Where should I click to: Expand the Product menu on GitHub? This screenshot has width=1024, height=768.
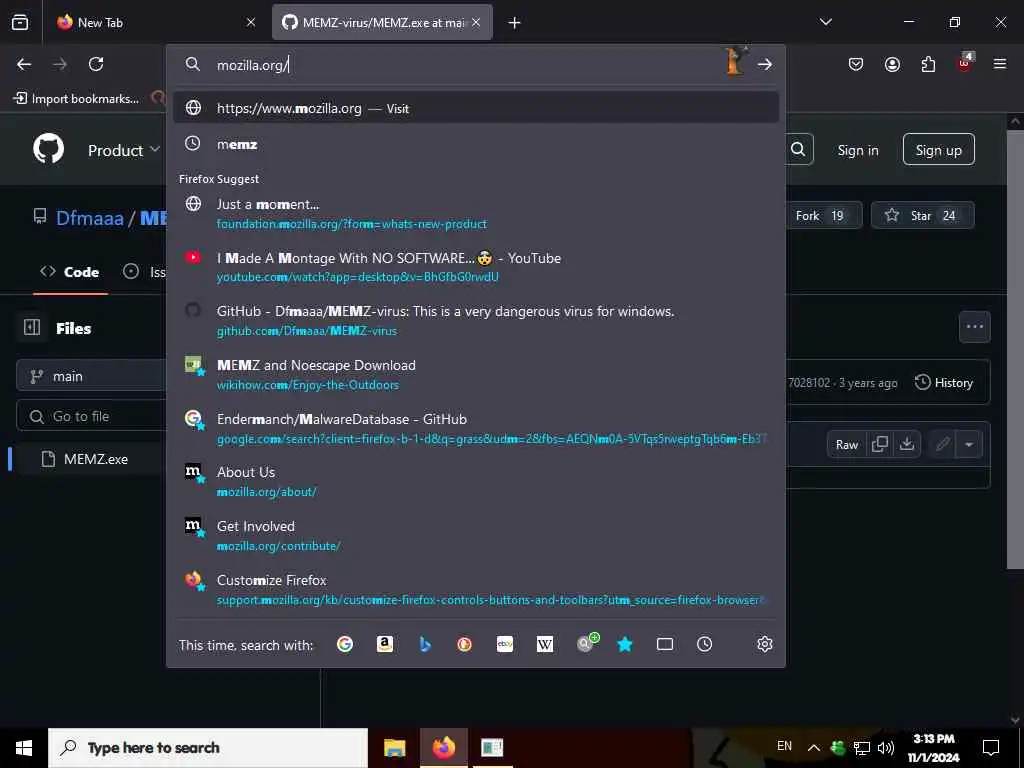[x=123, y=150]
